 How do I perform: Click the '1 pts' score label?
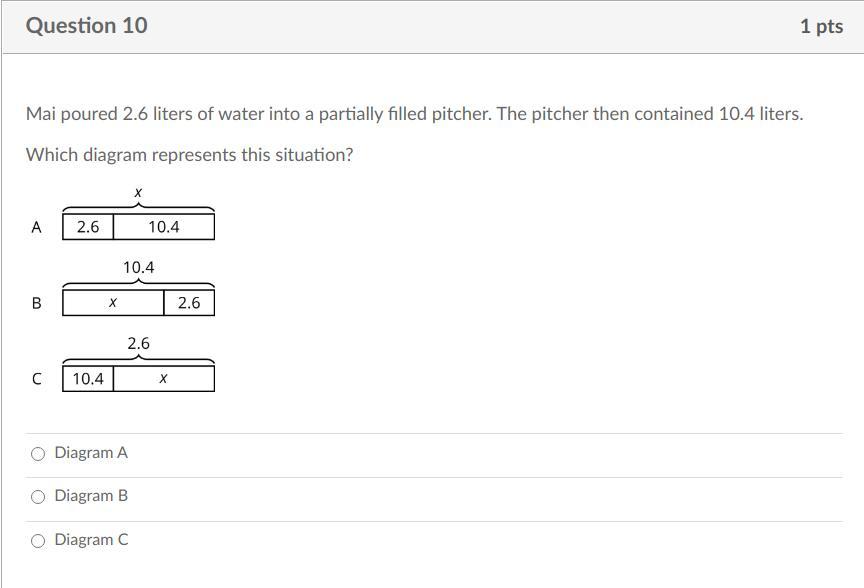click(x=821, y=27)
